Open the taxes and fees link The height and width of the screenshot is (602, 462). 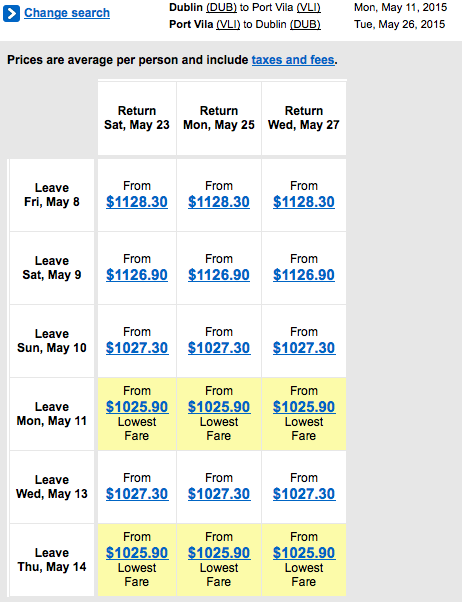click(293, 60)
